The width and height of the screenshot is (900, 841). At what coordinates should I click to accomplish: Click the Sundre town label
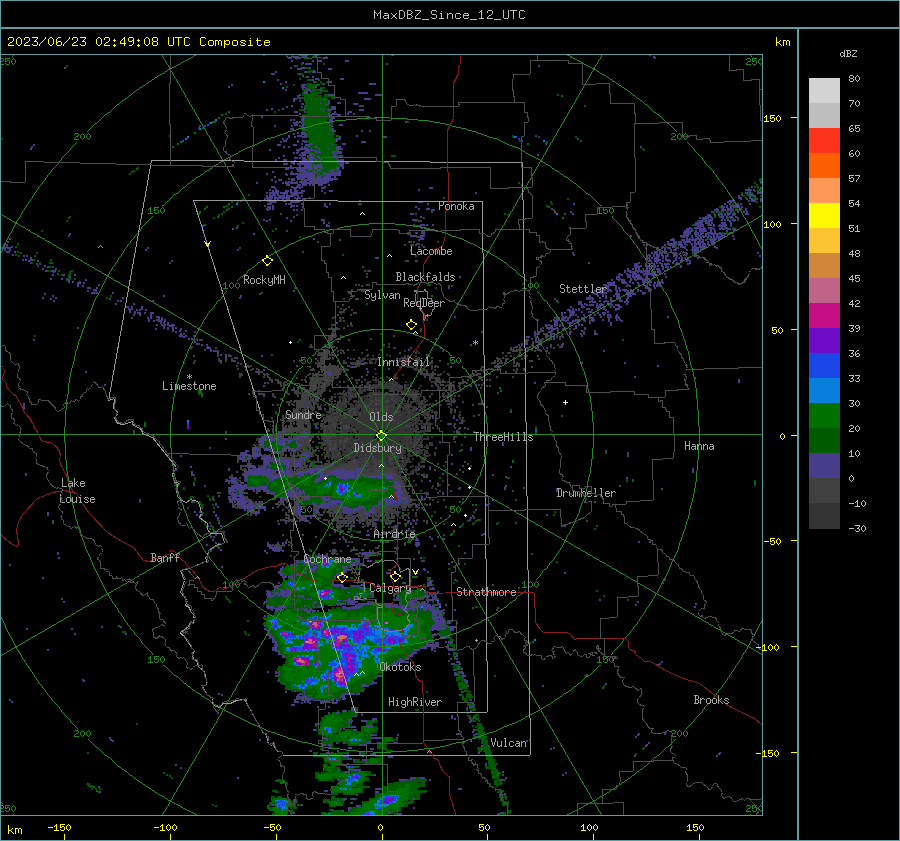tap(303, 414)
